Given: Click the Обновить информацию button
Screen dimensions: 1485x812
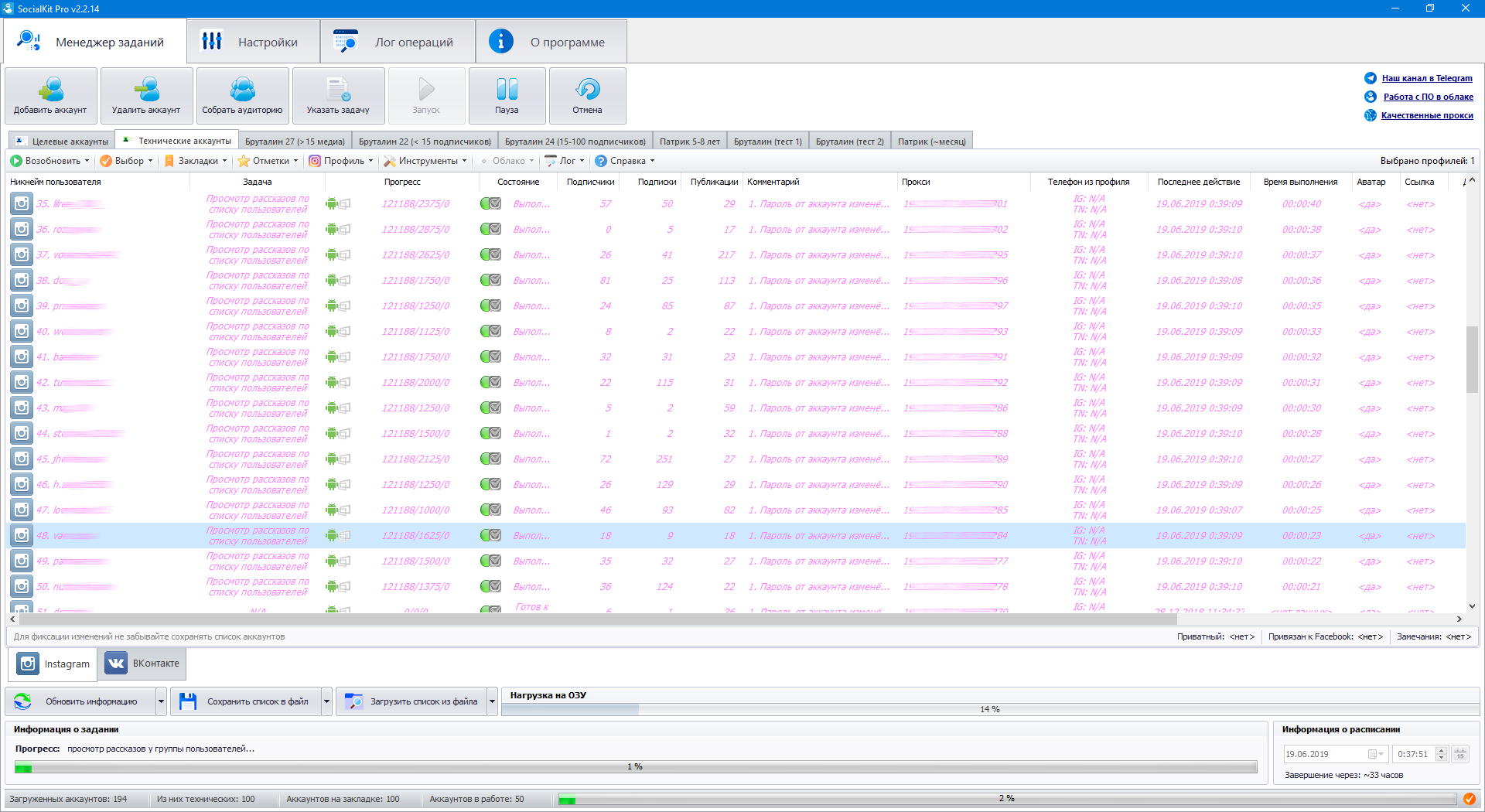Looking at the screenshot, I should [x=82, y=701].
